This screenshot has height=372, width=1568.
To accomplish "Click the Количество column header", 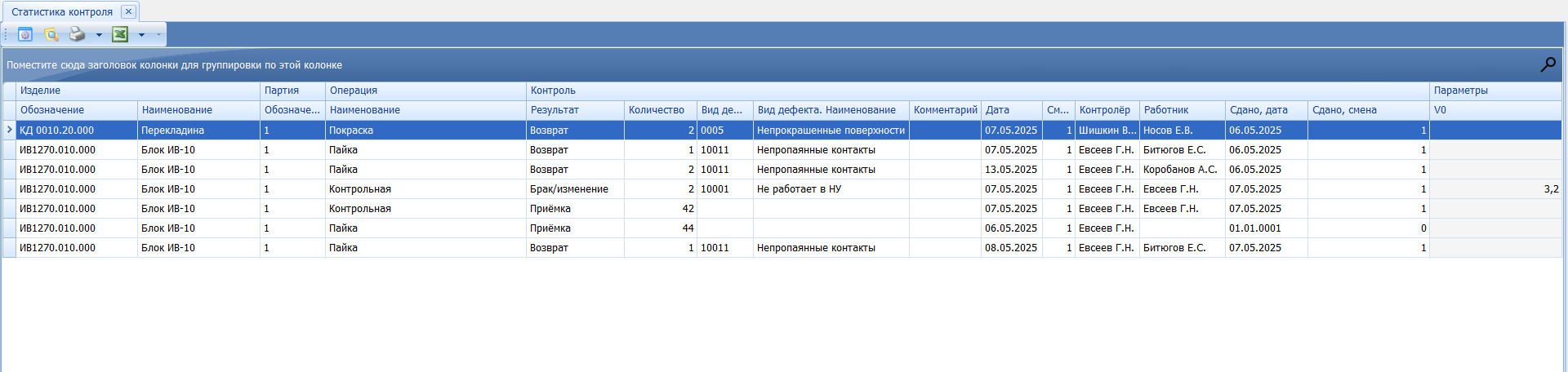I will pyautogui.click(x=657, y=110).
